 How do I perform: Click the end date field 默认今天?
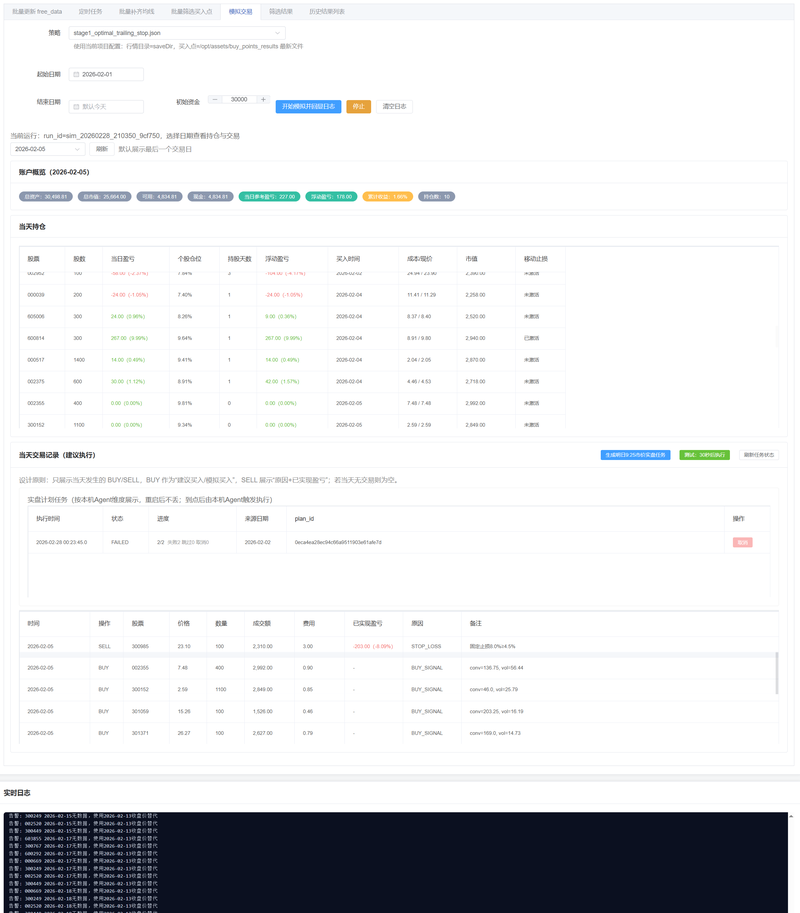click(x=106, y=107)
